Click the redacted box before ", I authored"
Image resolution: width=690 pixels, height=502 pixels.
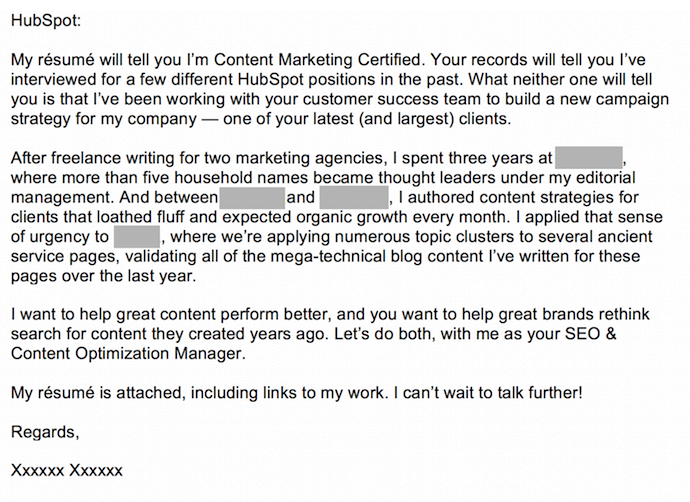[x=355, y=198]
